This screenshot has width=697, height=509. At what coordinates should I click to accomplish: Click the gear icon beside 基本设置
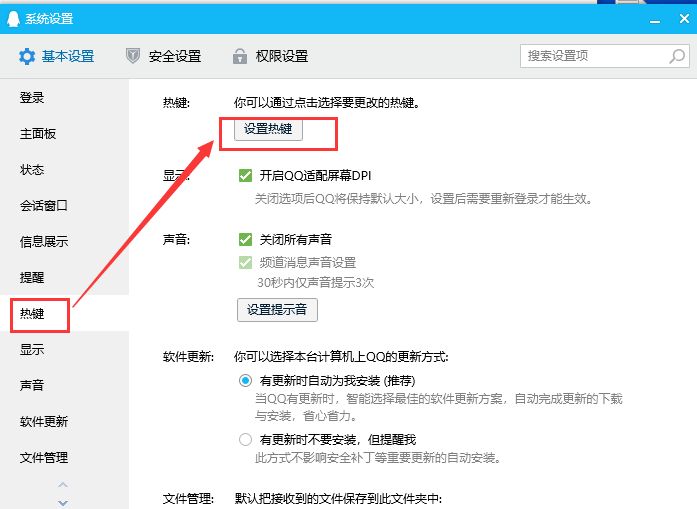click(x=27, y=56)
